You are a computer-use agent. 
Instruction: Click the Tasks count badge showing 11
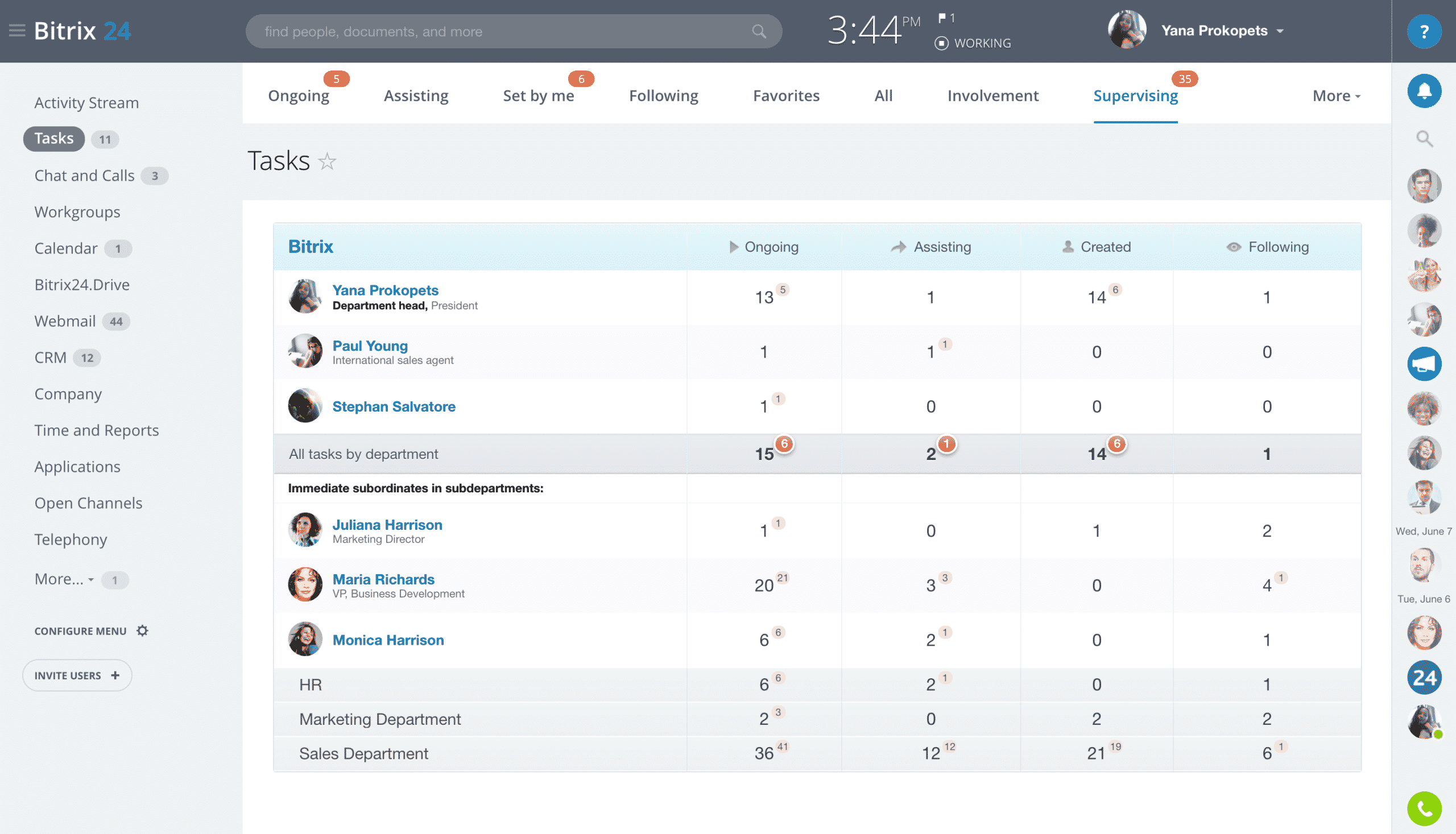(105, 139)
